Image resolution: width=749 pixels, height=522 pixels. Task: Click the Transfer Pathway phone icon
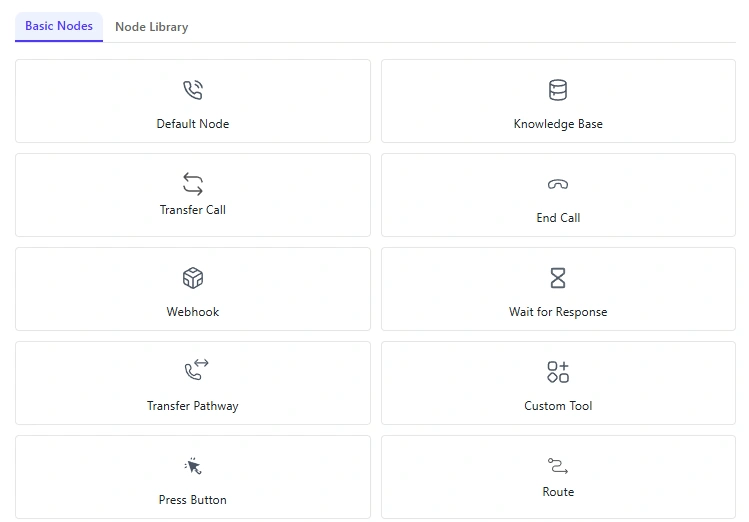(x=195, y=370)
